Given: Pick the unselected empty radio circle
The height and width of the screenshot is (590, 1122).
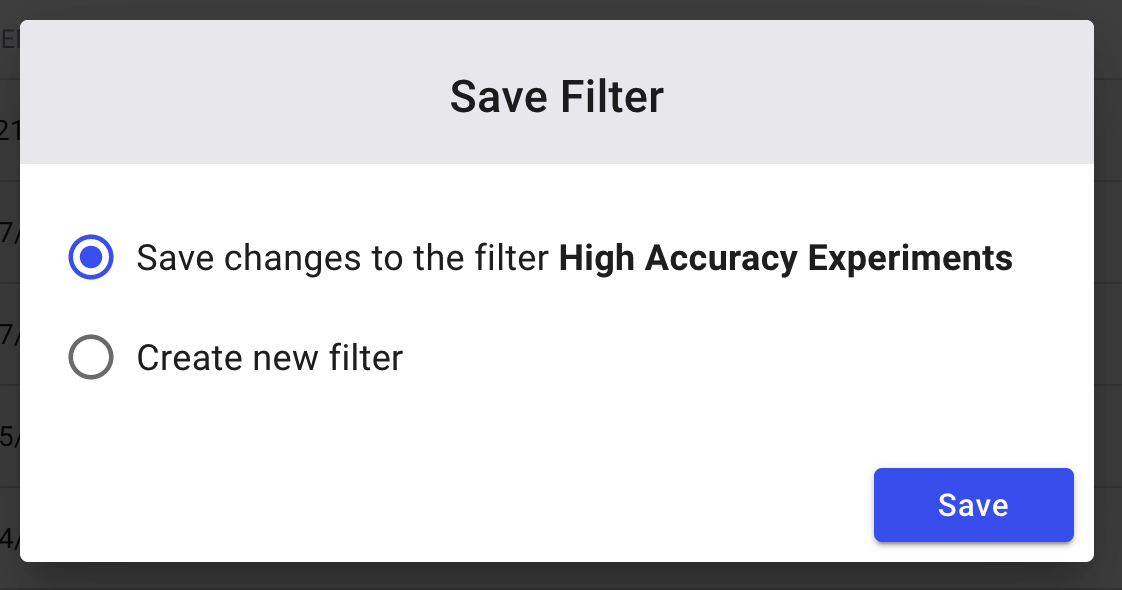Looking at the screenshot, I should [x=91, y=357].
